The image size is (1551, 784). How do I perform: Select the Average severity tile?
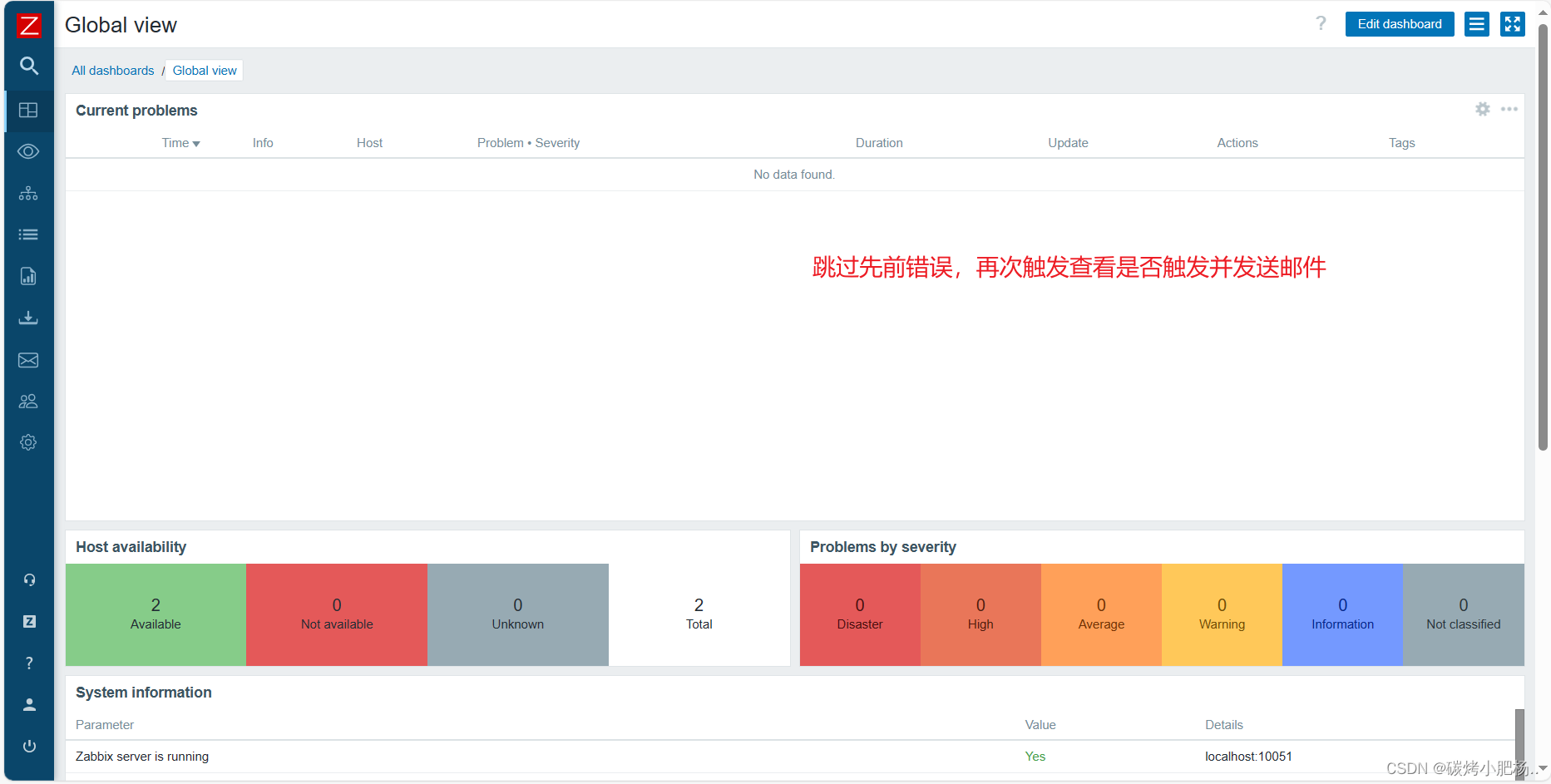[x=1101, y=614]
